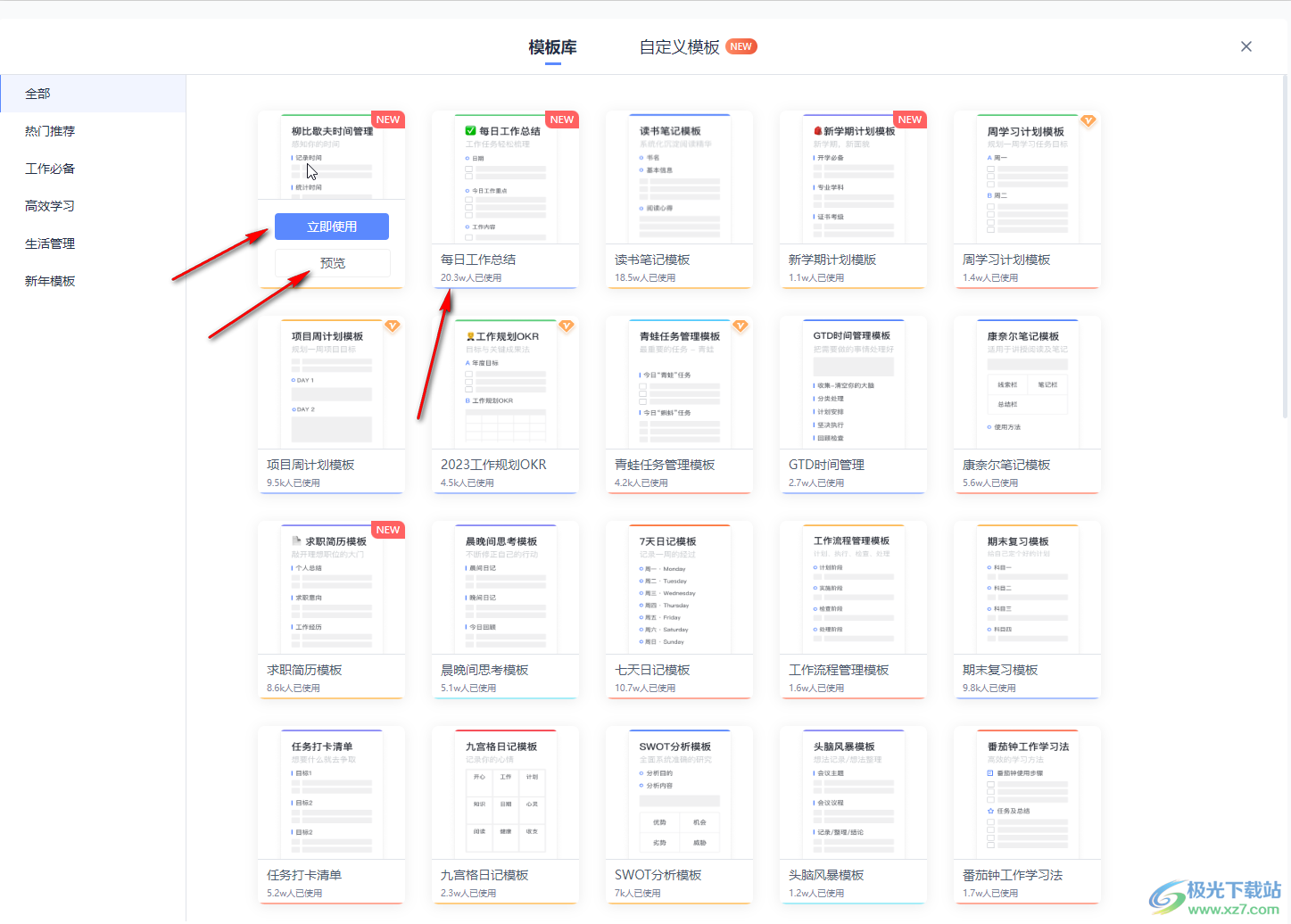Viewport: 1291px width, 924px height.
Task: Click 5.6w人已使用 usage count
Action: 990,483
